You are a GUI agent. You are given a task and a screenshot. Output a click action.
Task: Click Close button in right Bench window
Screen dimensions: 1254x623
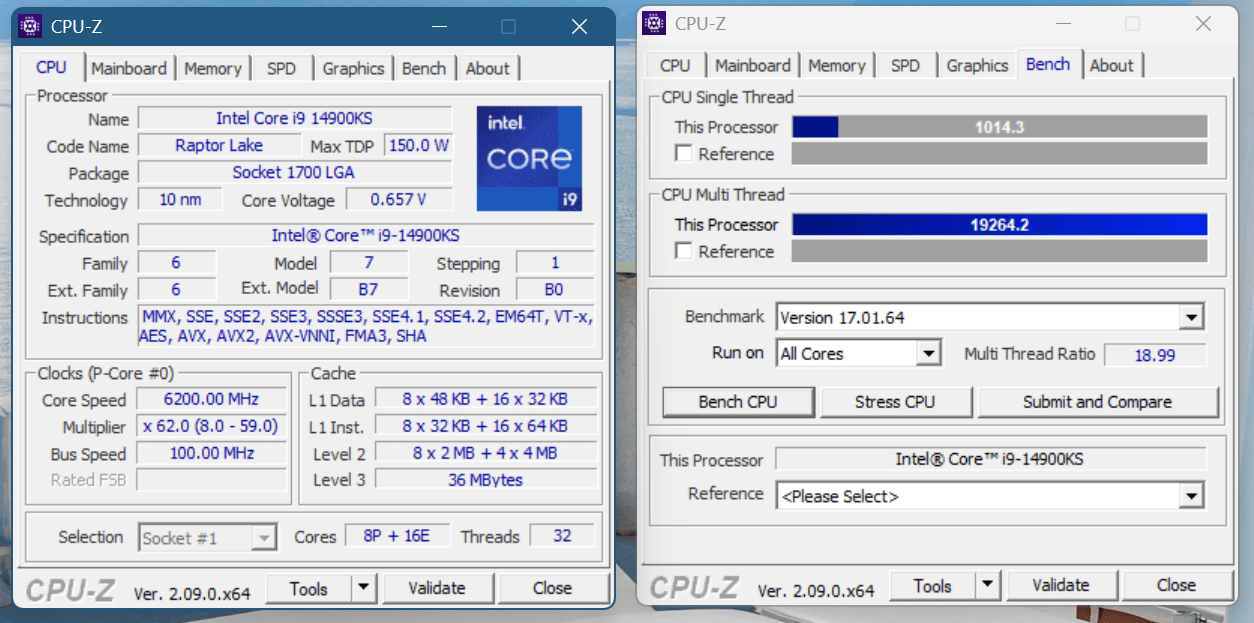click(1176, 585)
